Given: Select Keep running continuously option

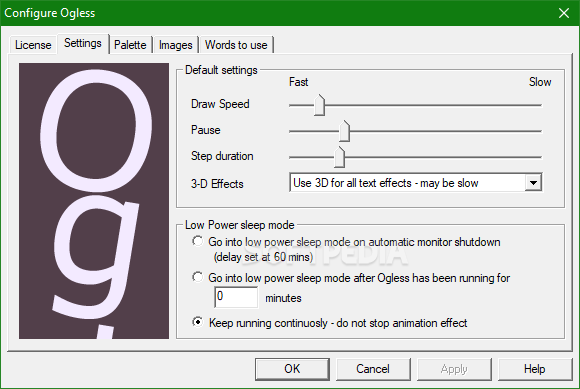Looking at the screenshot, I should click(198, 322).
